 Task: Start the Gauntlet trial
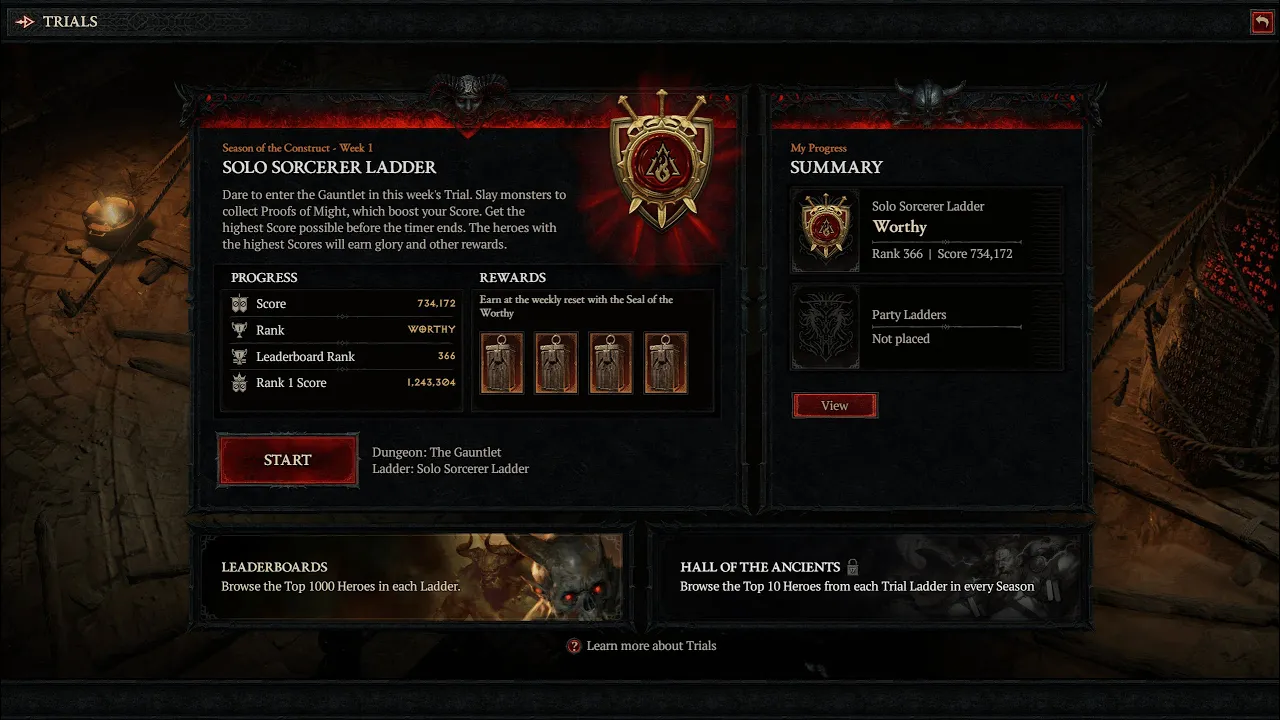[288, 460]
